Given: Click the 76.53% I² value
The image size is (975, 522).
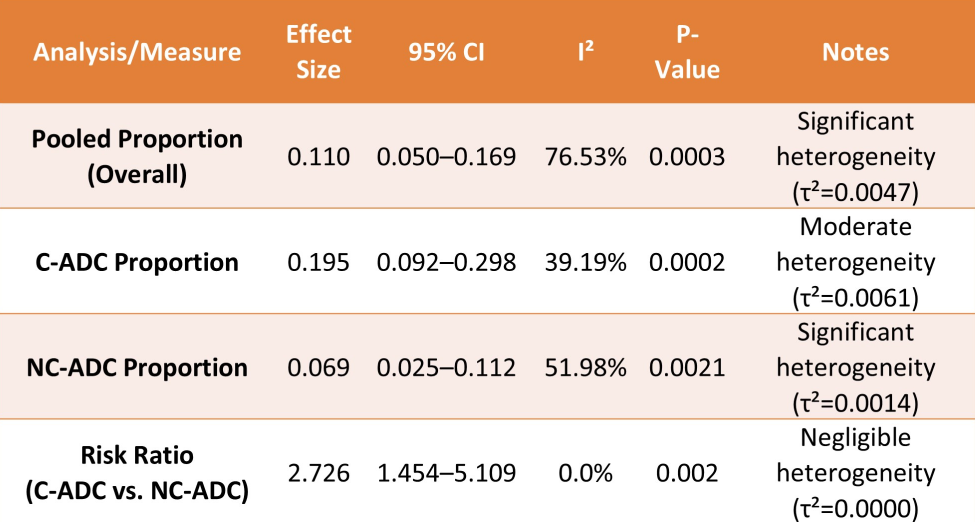Looking at the screenshot, I should 585,157.
